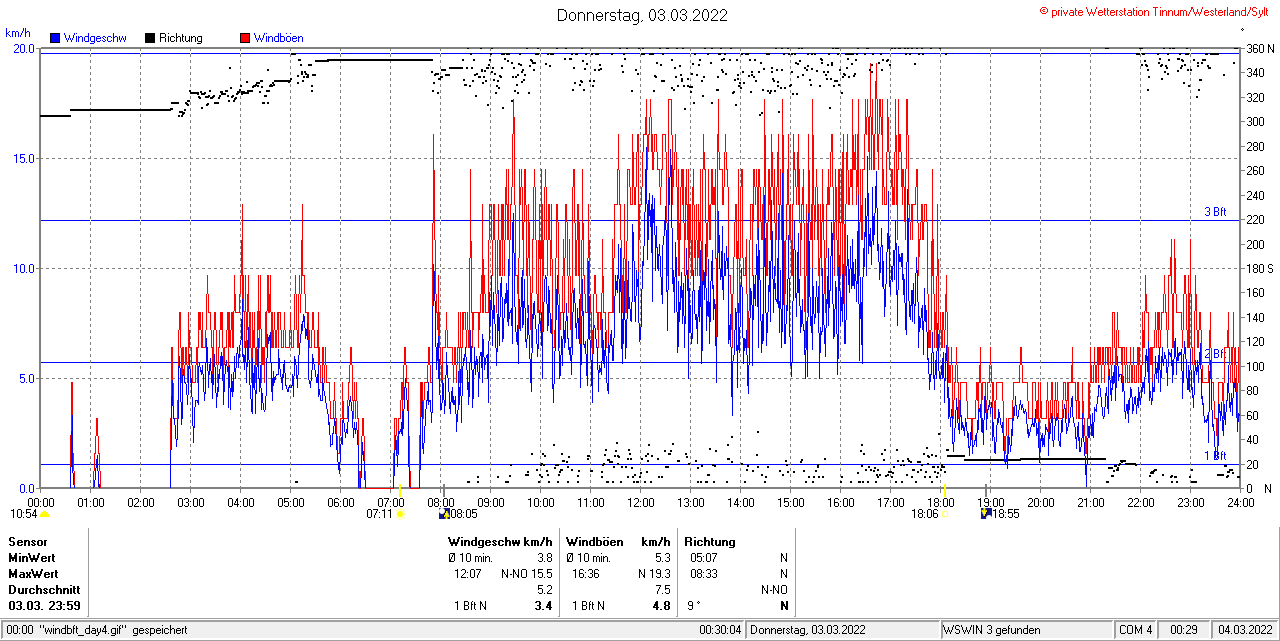Click the sunrise icon beside 07:11
Image resolution: width=1280 pixels, height=641 pixels.
click(400, 514)
